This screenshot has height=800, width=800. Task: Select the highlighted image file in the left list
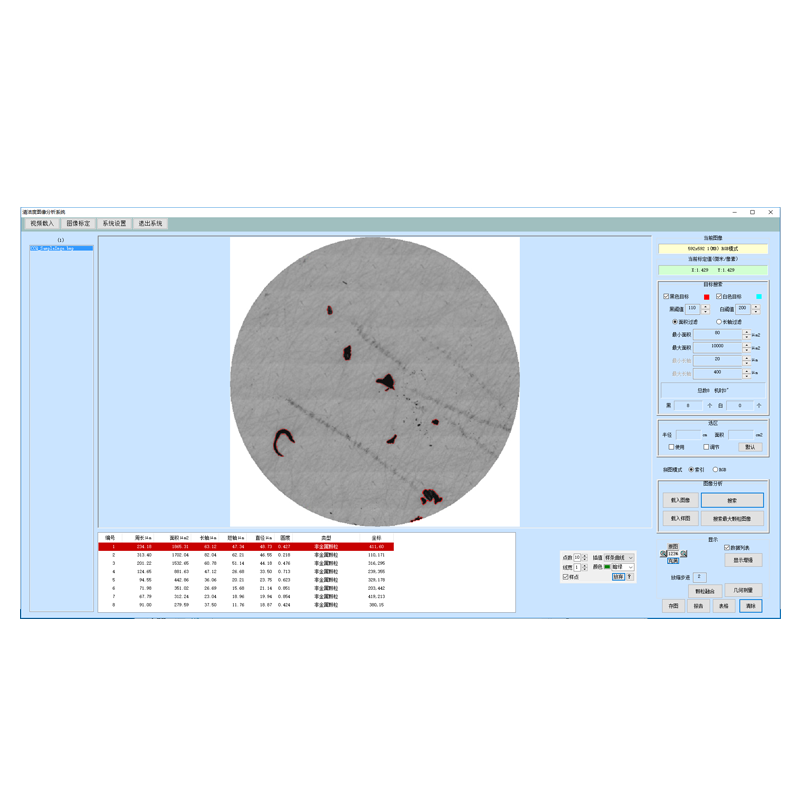61,248
